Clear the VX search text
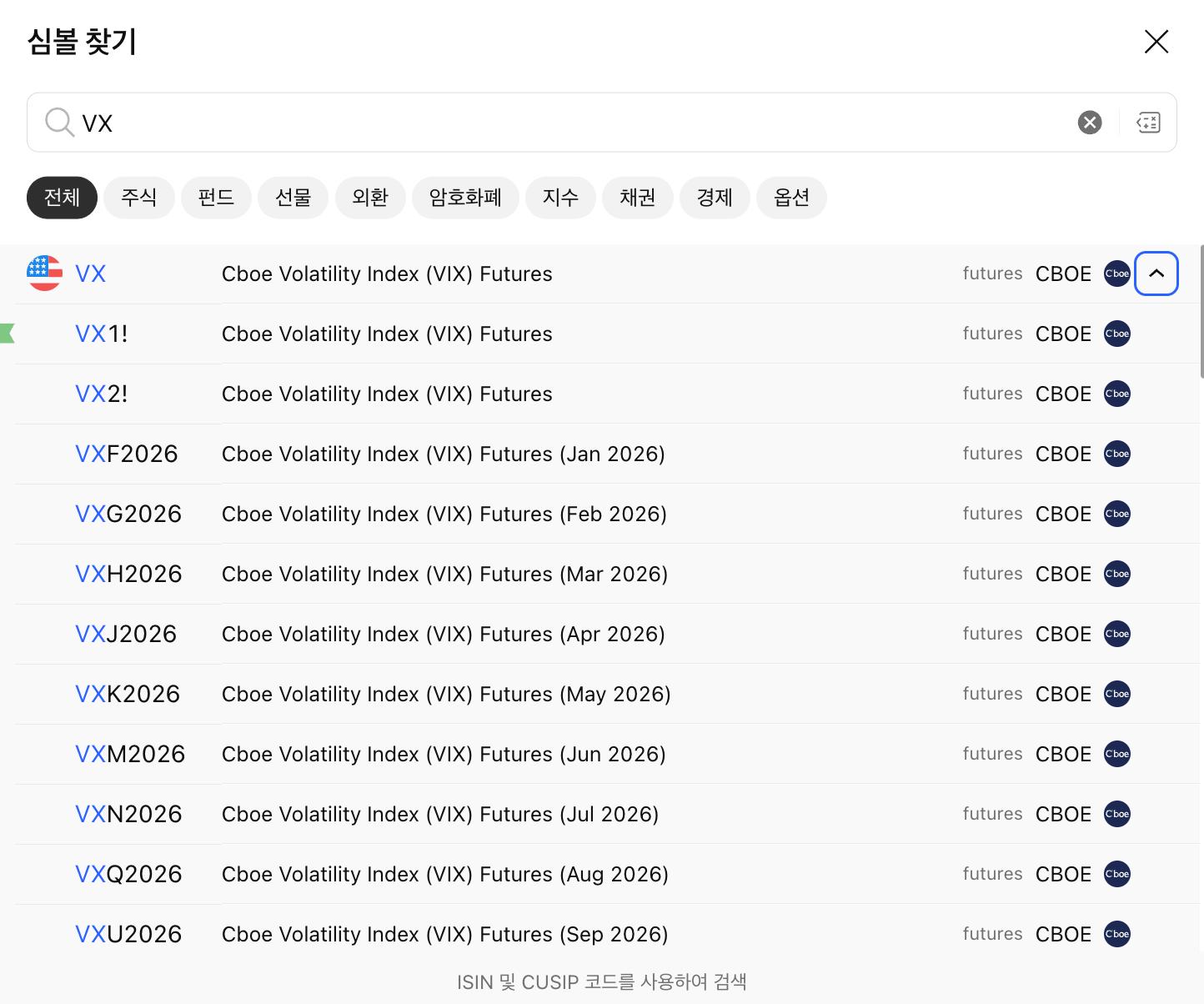The image size is (1204, 1004). click(x=1089, y=123)
